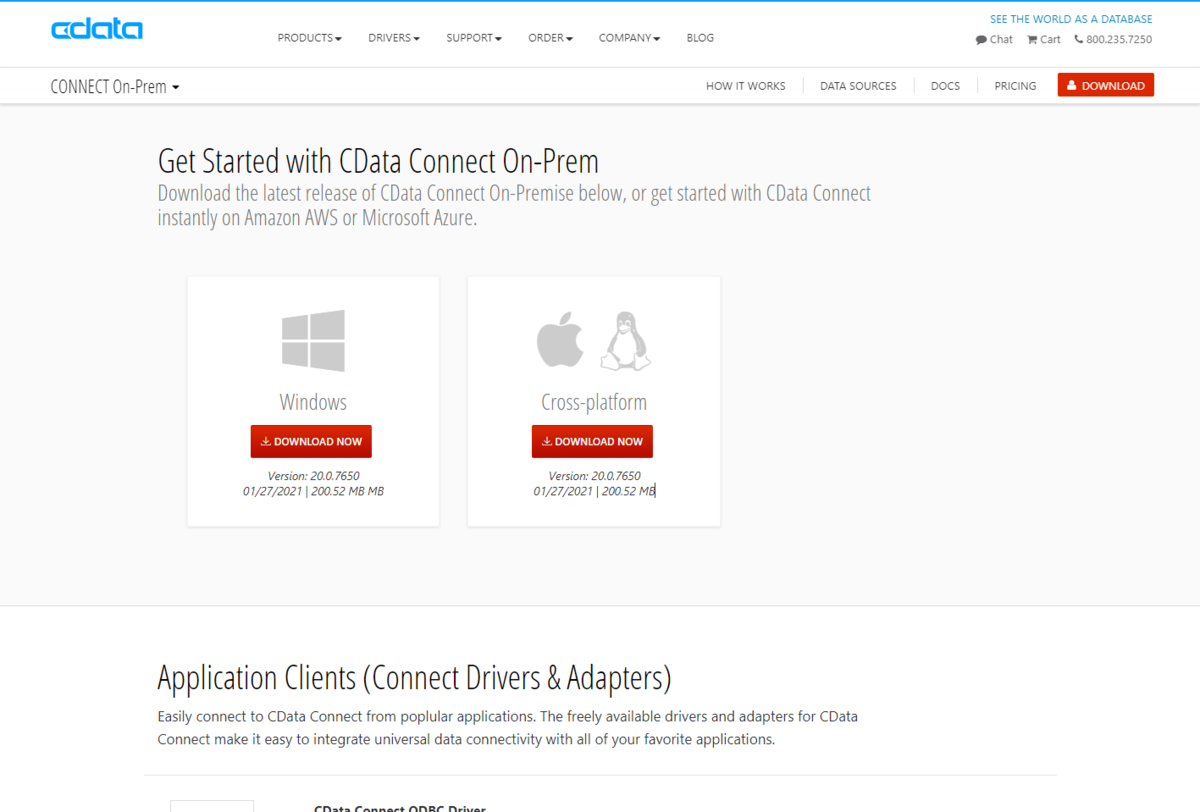Expand the SUPPORT menu
Image resolution: width=1200 pixels, height=812 pixels.
tap(474, 38)
